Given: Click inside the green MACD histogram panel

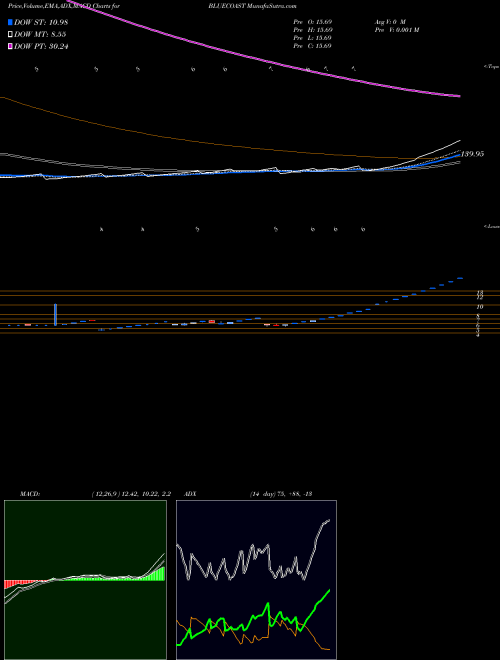Looking at the screenshot, I should click(85, 580).
